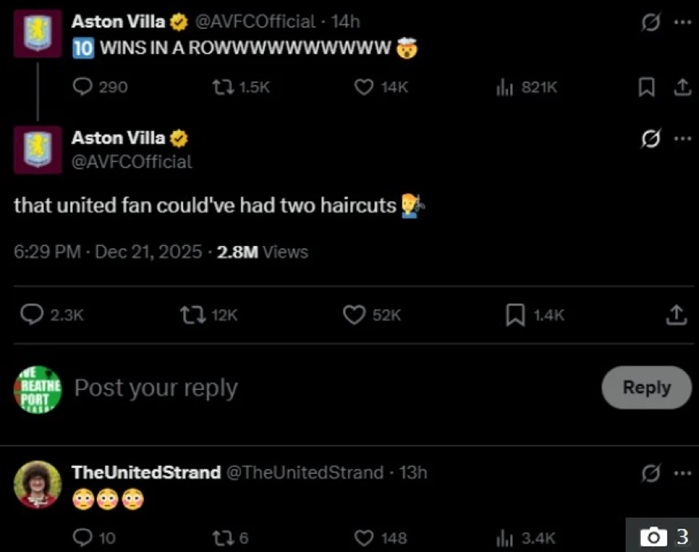This screenshot has width=699, height=552.
Task: Open the 2.8M Views count link
Action: pyautogui.click(x=262, y=252)
